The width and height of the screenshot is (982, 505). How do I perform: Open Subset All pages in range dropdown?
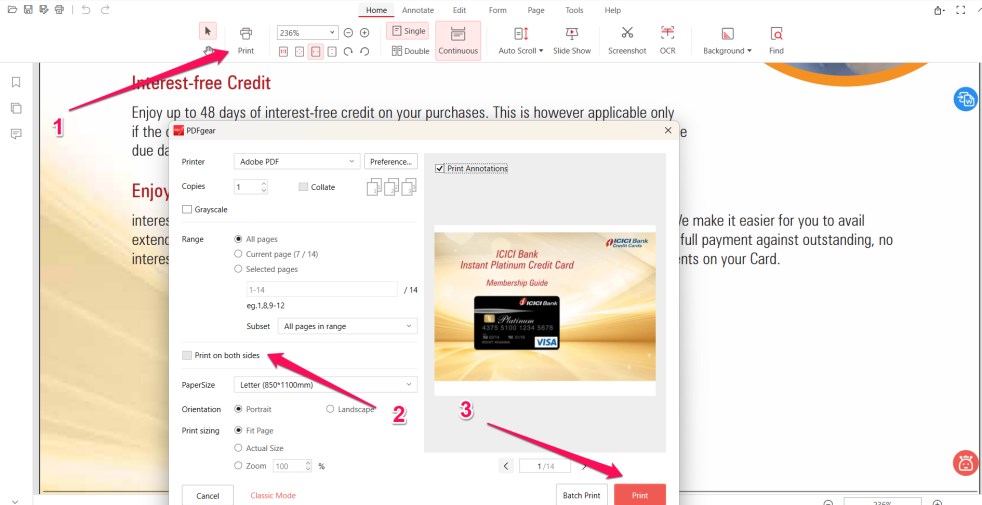tap(347, 326)
